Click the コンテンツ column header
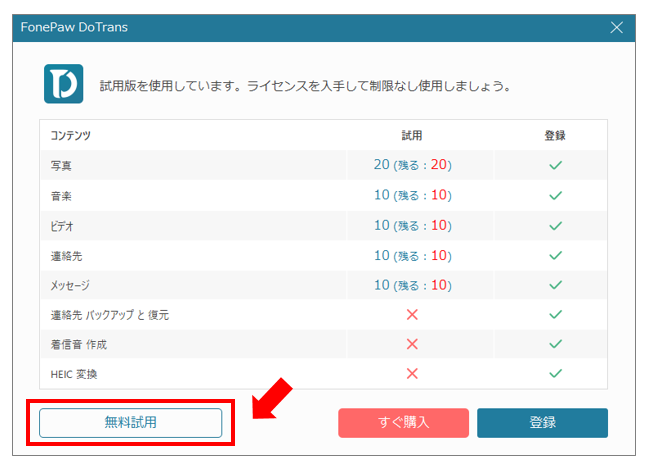The width and height of the screenshot is (649, 465). click(70, 135)
